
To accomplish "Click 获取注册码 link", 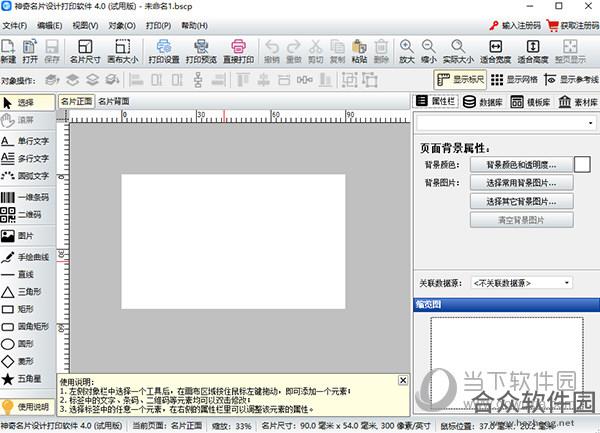I will tap(573, 26).
